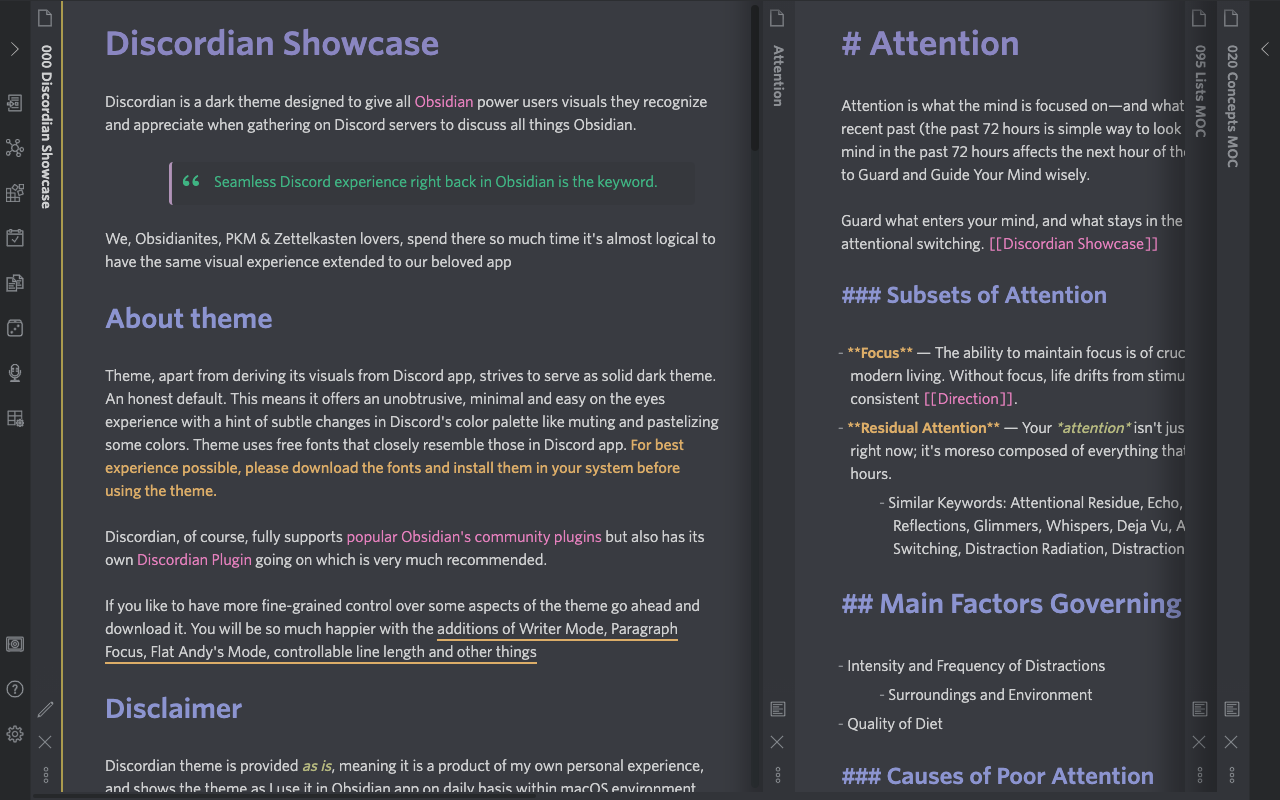The height and width of the screenshot is (800, 1280).
Task: Open the quick switcher ribbon icon
Action: tap(15, 103)
